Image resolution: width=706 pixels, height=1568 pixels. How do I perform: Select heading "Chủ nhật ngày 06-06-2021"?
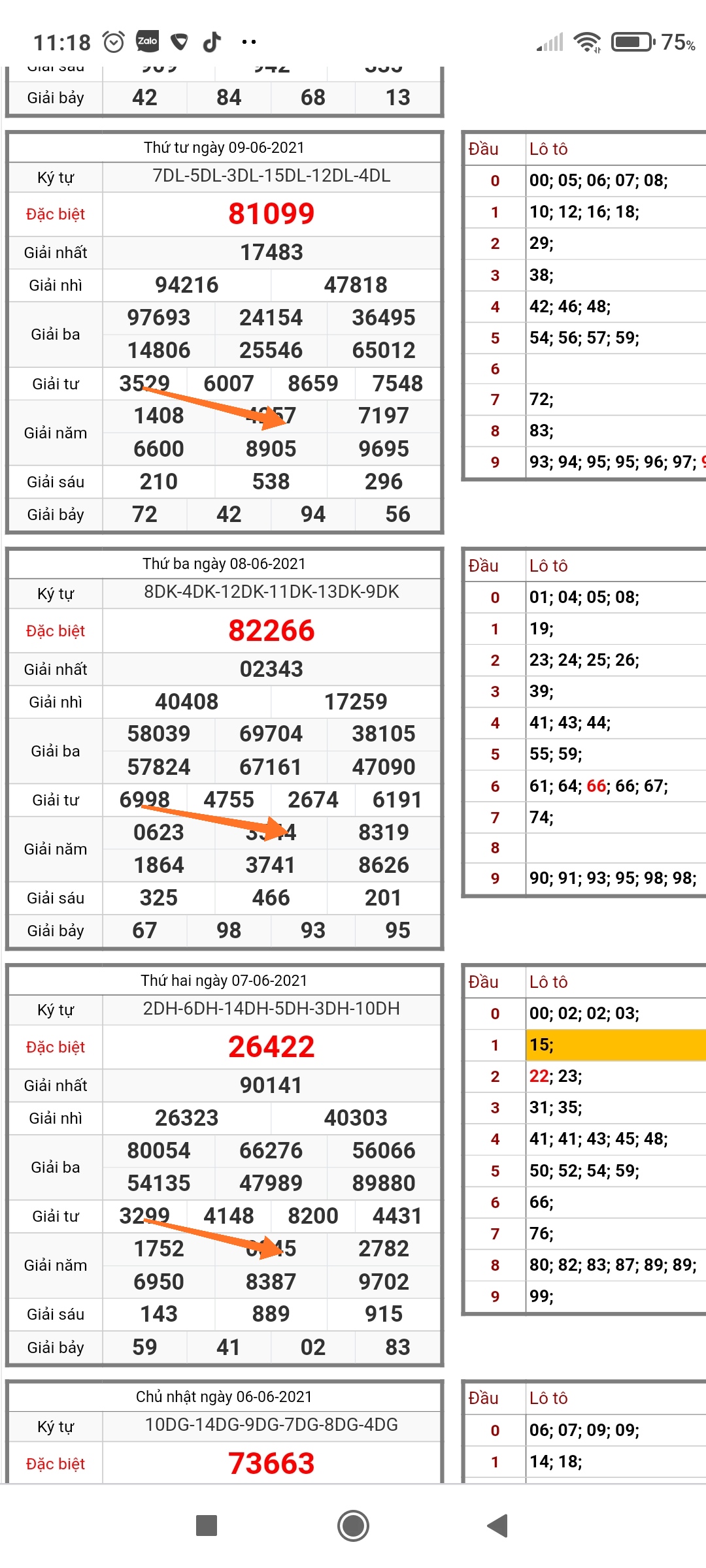[224, 1397]
